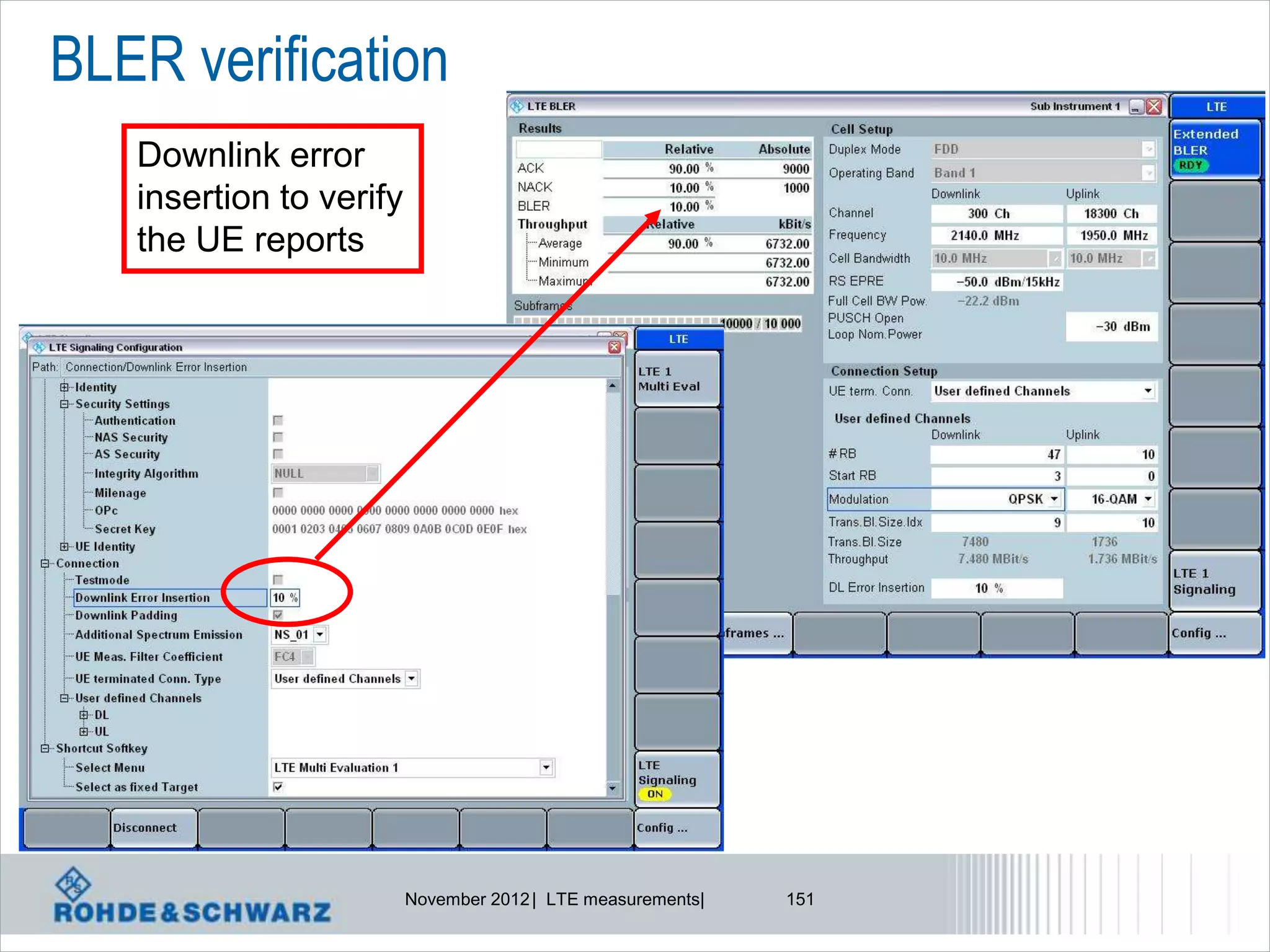The image size is (1270, 952).
Task: Toggle the Authentication checkbox
Action: point(278,420)
